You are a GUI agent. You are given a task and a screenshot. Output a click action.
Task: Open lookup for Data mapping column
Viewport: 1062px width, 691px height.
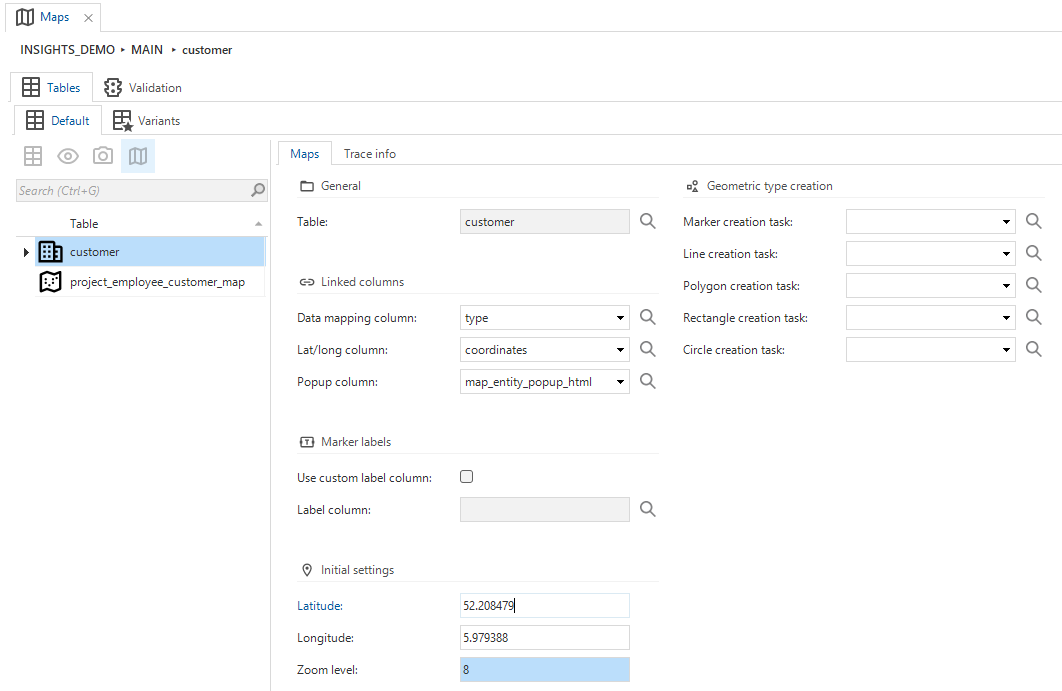[x=647, y=317]
